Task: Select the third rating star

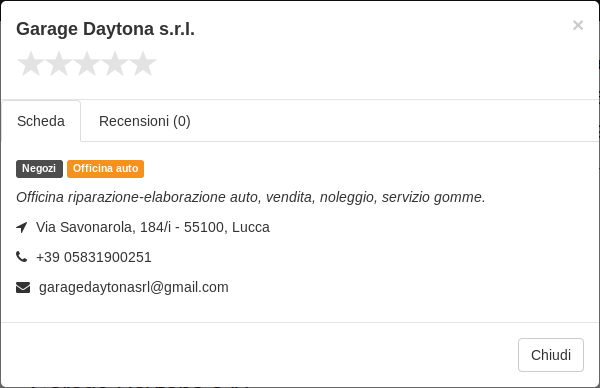Action: [87, 64]
